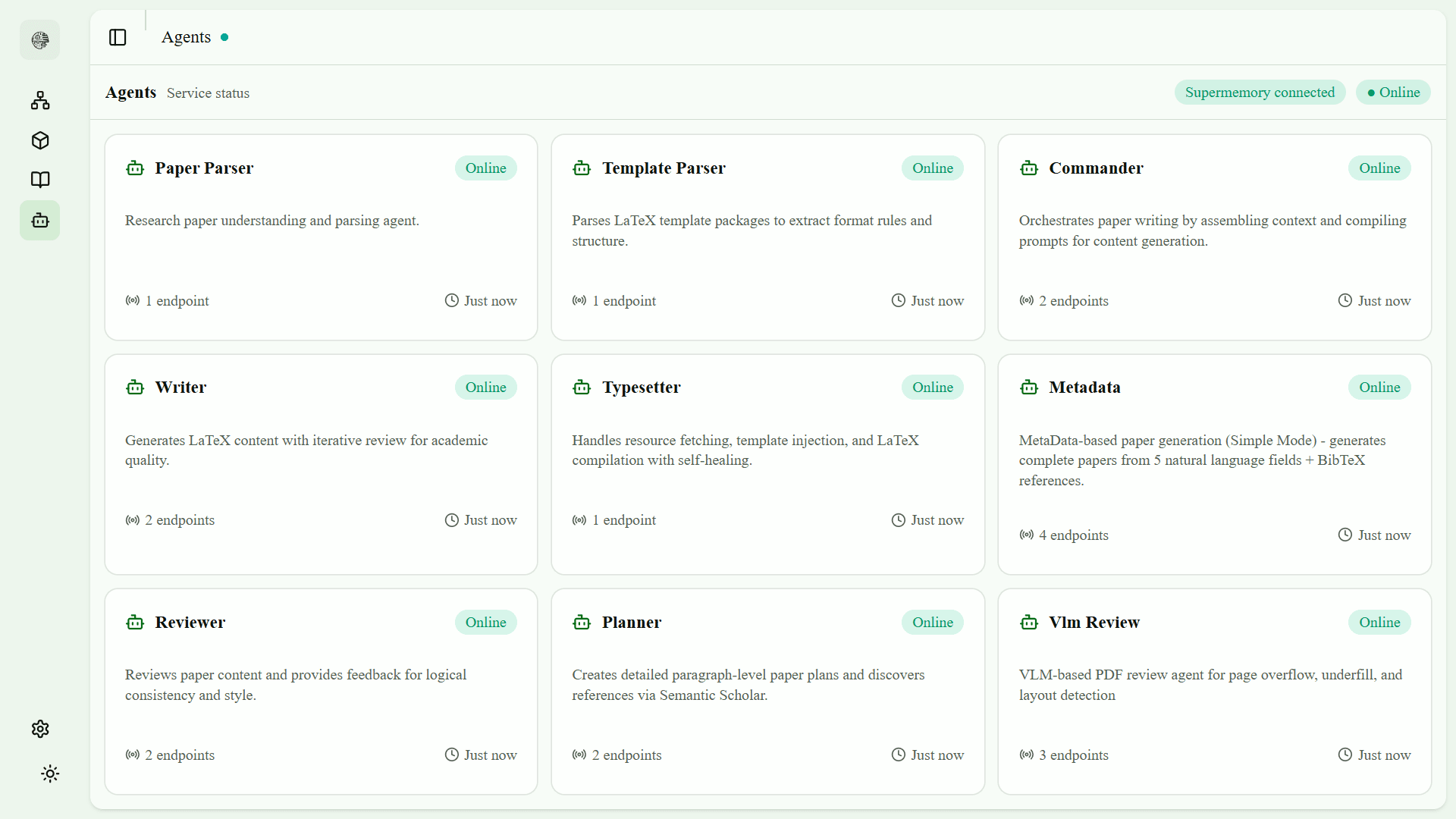Image resolution: width=1456 pixels, height=819 pixels.
Task: Click Online badge on Reviewer card
Action: [485, 623]
